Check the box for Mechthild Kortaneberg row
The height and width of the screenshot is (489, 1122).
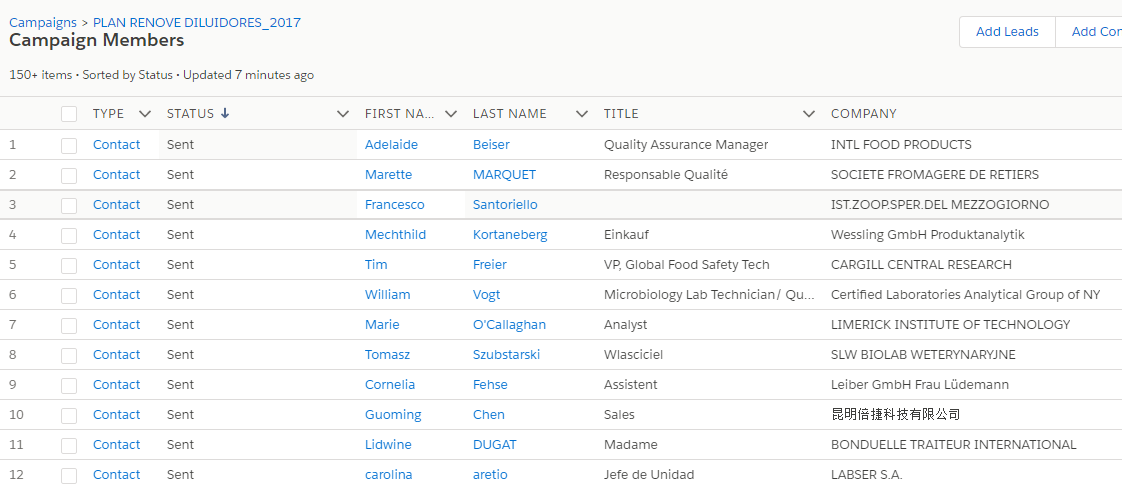click(69, 236)
